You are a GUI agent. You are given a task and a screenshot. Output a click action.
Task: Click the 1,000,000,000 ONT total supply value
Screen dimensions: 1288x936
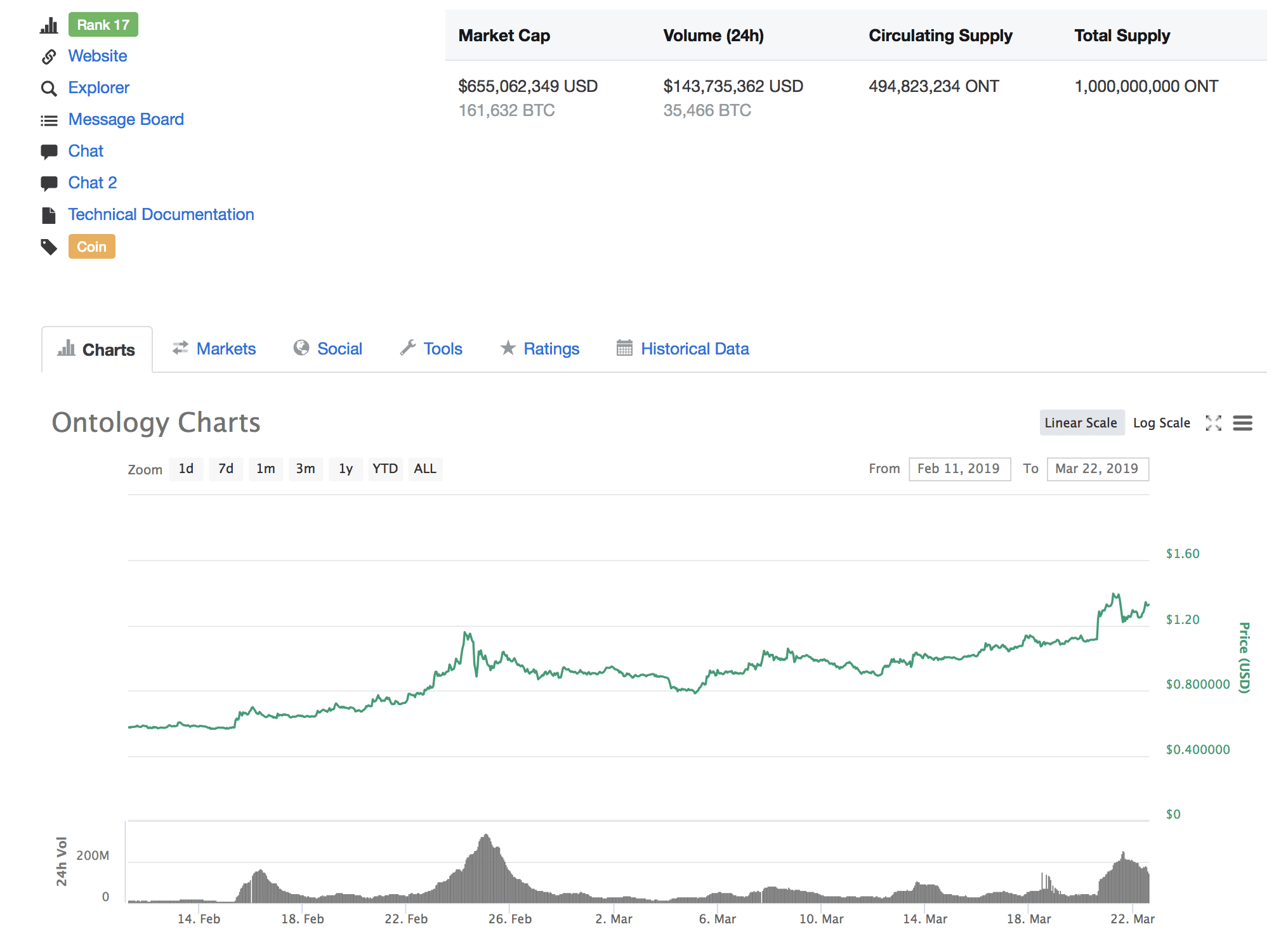tap(1147, 86)
